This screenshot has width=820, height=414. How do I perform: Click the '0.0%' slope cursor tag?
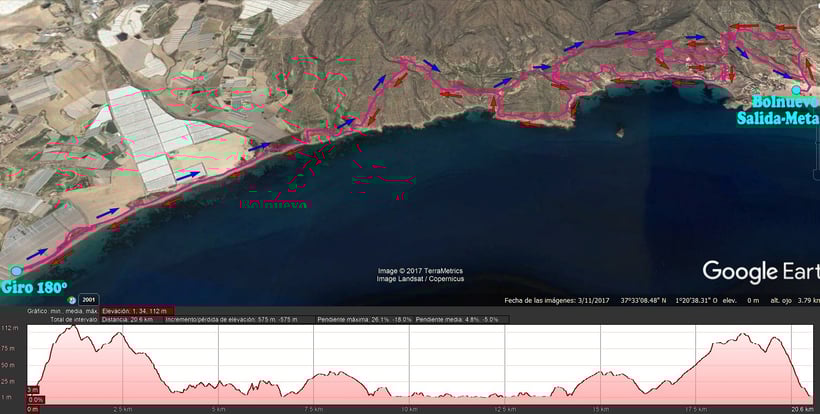point(37,400)
